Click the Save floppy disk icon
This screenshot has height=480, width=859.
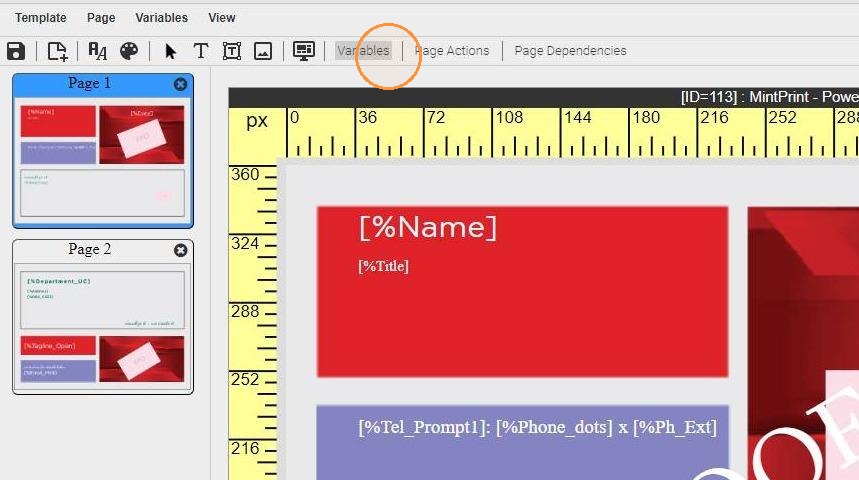click(x=16, y=51)
